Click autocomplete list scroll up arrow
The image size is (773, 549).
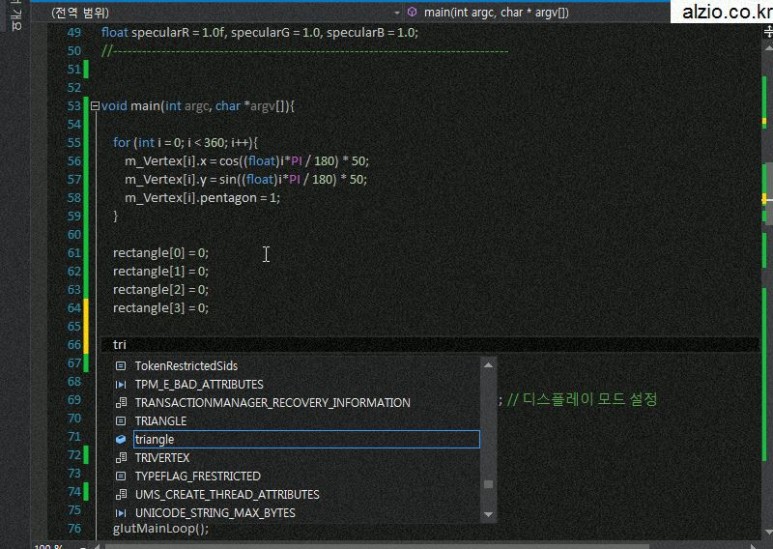[488, 365]
